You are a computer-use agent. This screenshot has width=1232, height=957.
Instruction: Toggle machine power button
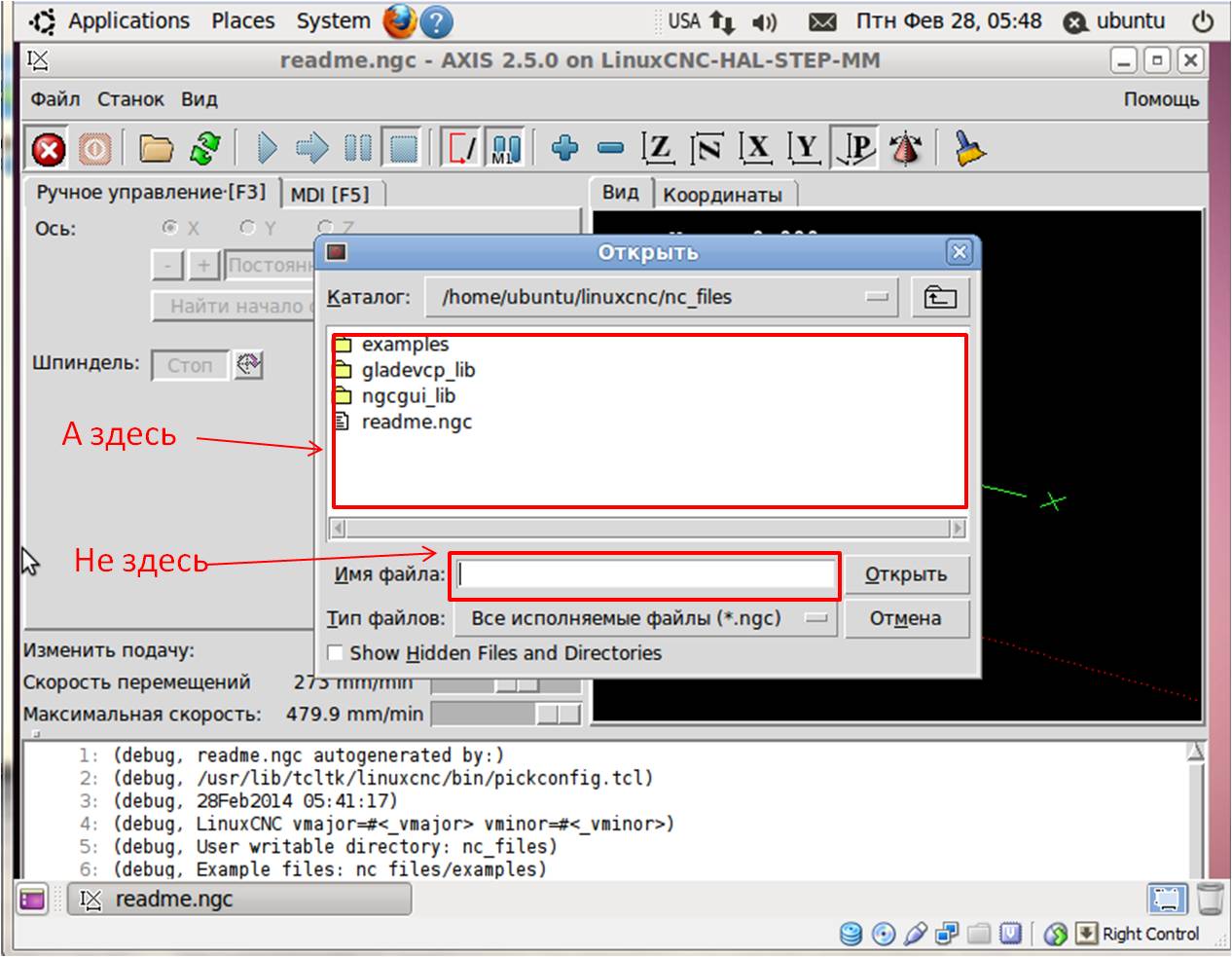click(93, 149)
